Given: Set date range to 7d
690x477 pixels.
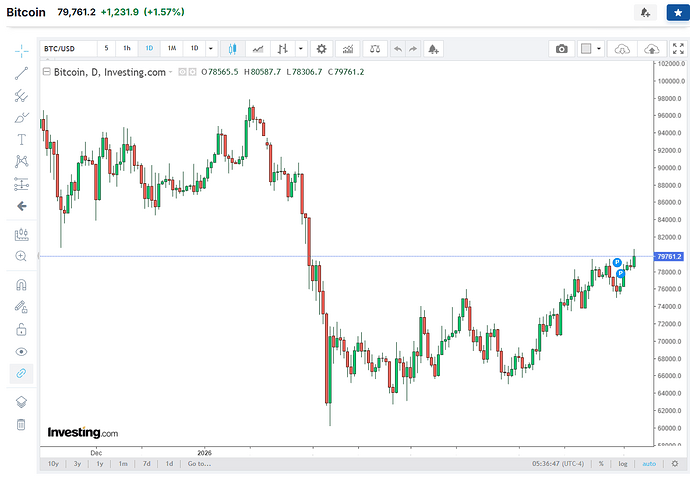Looking at the screenshot, I should [x=147, y=463].
